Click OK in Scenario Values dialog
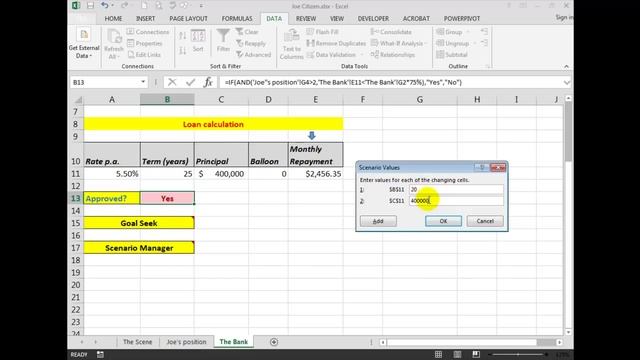The image size is (640, 360). (443, 221)
